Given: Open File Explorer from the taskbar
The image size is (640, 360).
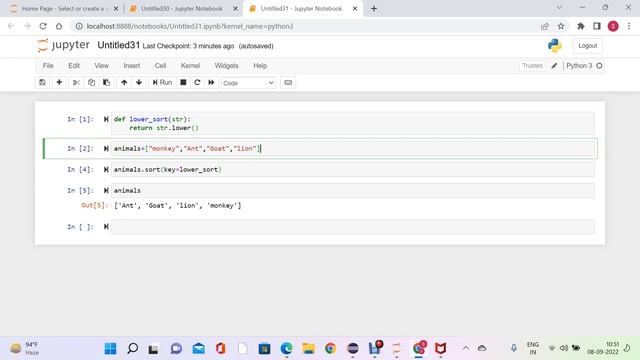Looking at the screenshot, I should point(309,348).
